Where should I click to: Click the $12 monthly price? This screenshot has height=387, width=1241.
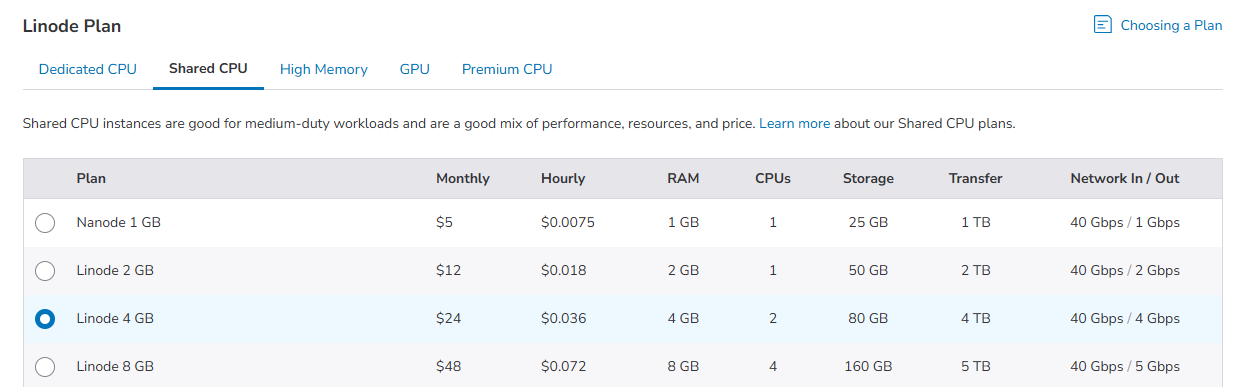(448, 270)
